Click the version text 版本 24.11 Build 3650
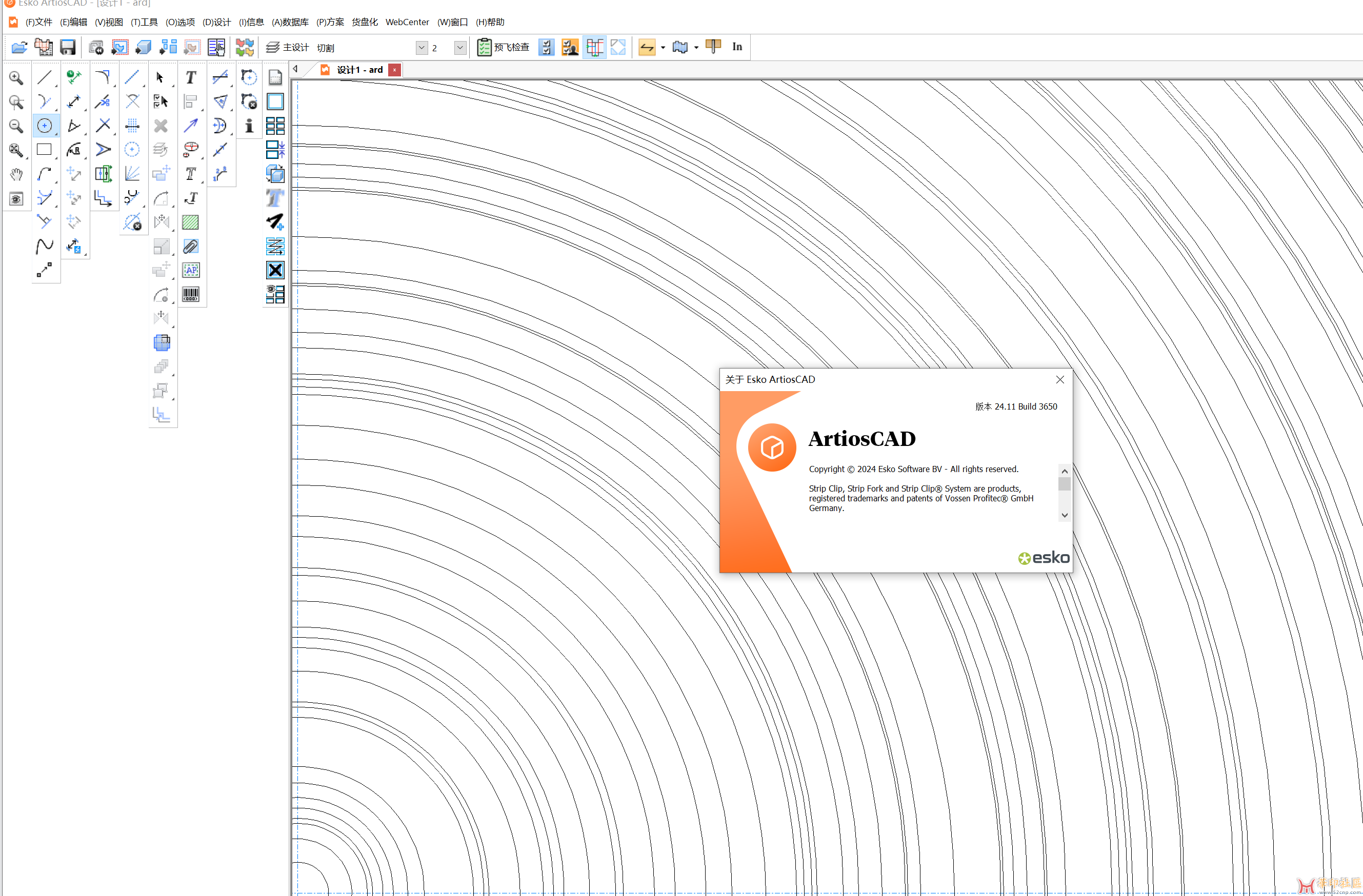This screenshot has height=896, width=1363. pos(1016,407)
